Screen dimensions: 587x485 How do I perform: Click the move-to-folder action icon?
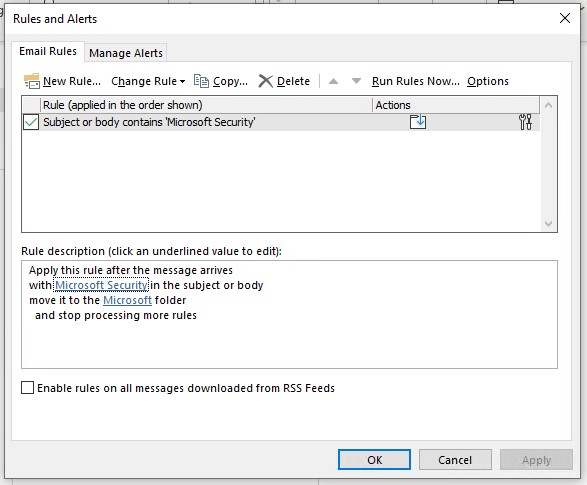tap(418, 122)
